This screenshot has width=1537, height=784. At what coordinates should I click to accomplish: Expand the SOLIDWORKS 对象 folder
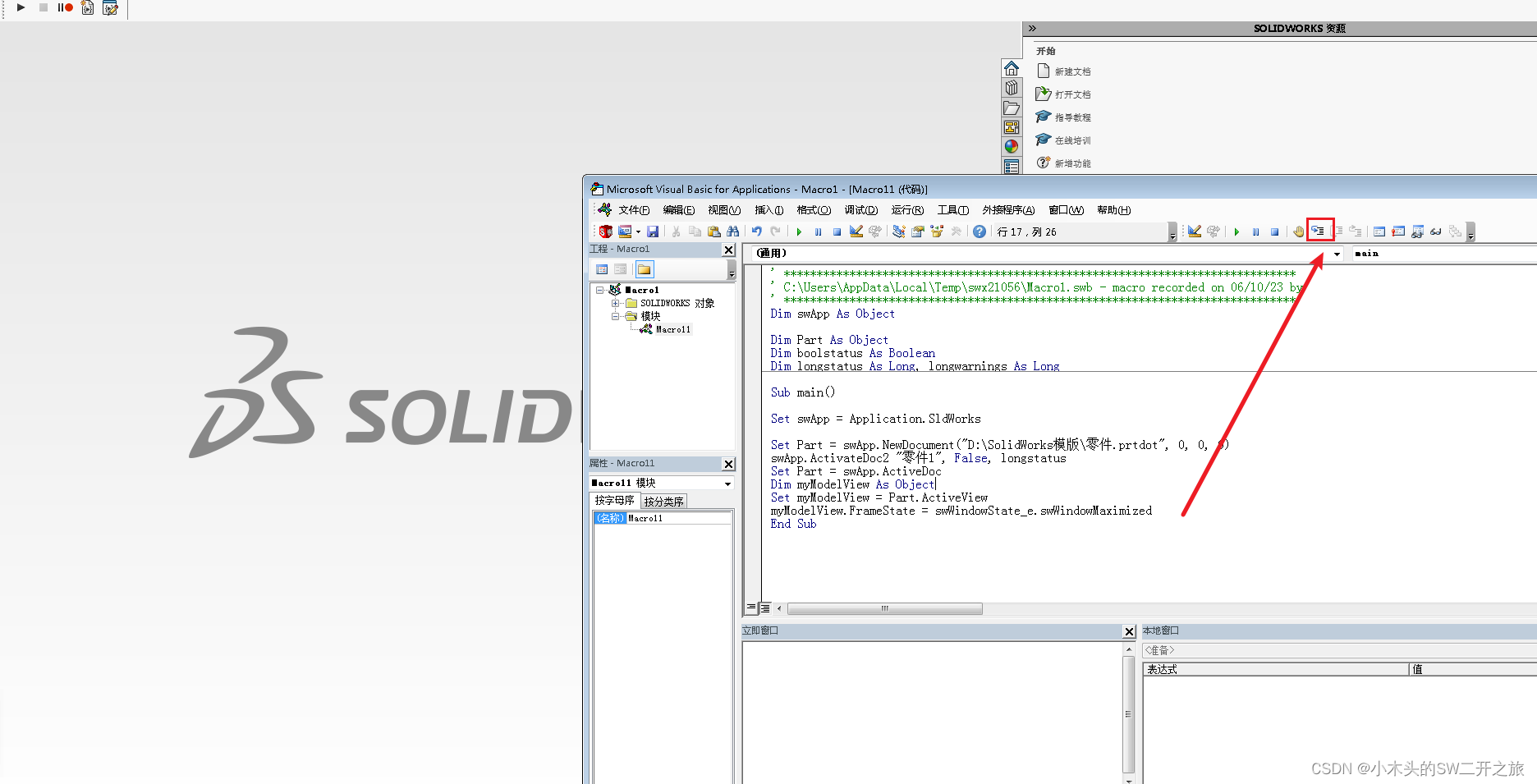pyautogui.click(x=615, y=303)
